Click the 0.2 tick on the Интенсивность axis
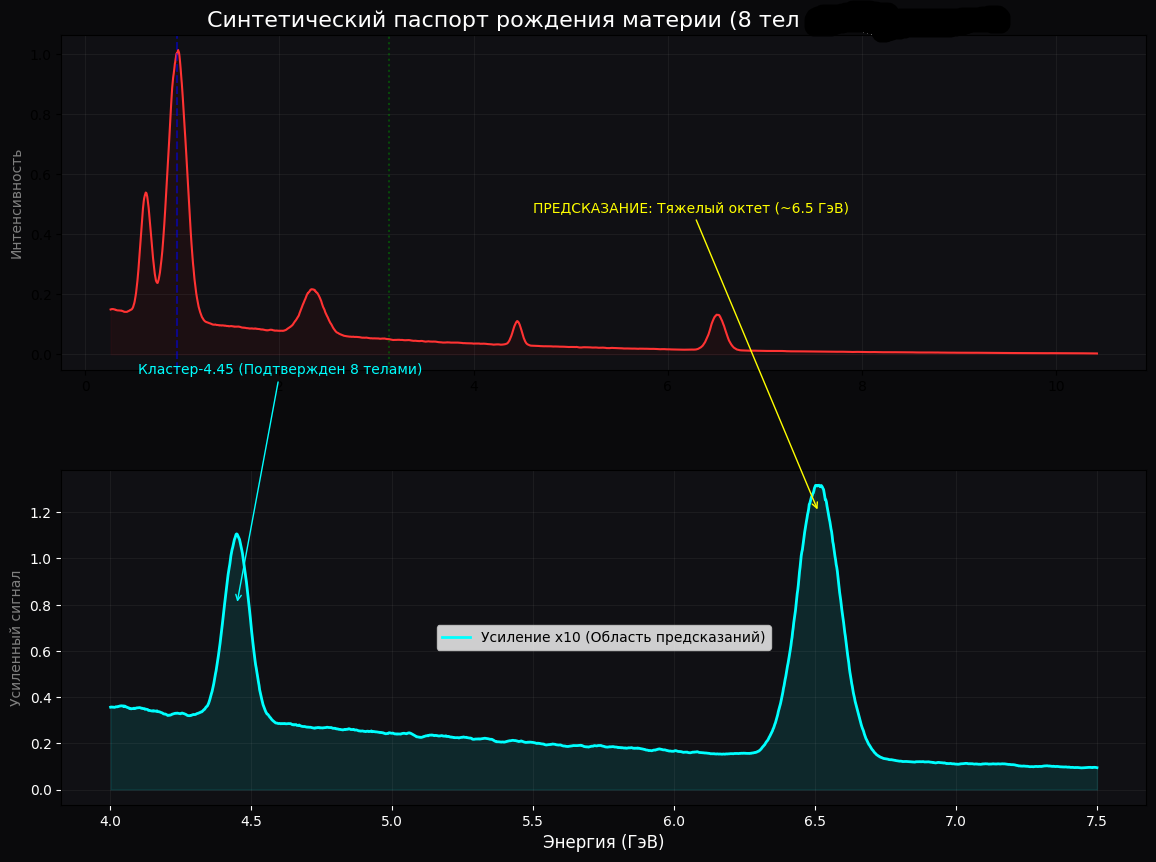 point(41,295)
